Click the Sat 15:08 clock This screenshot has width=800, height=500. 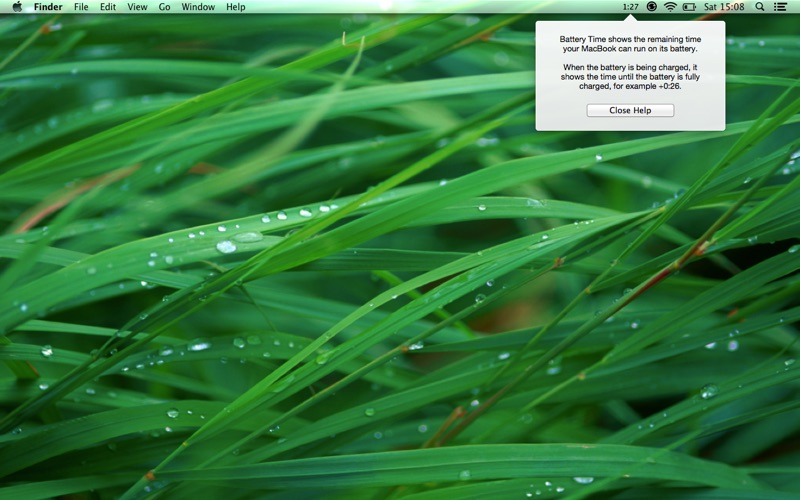(724, 7)
